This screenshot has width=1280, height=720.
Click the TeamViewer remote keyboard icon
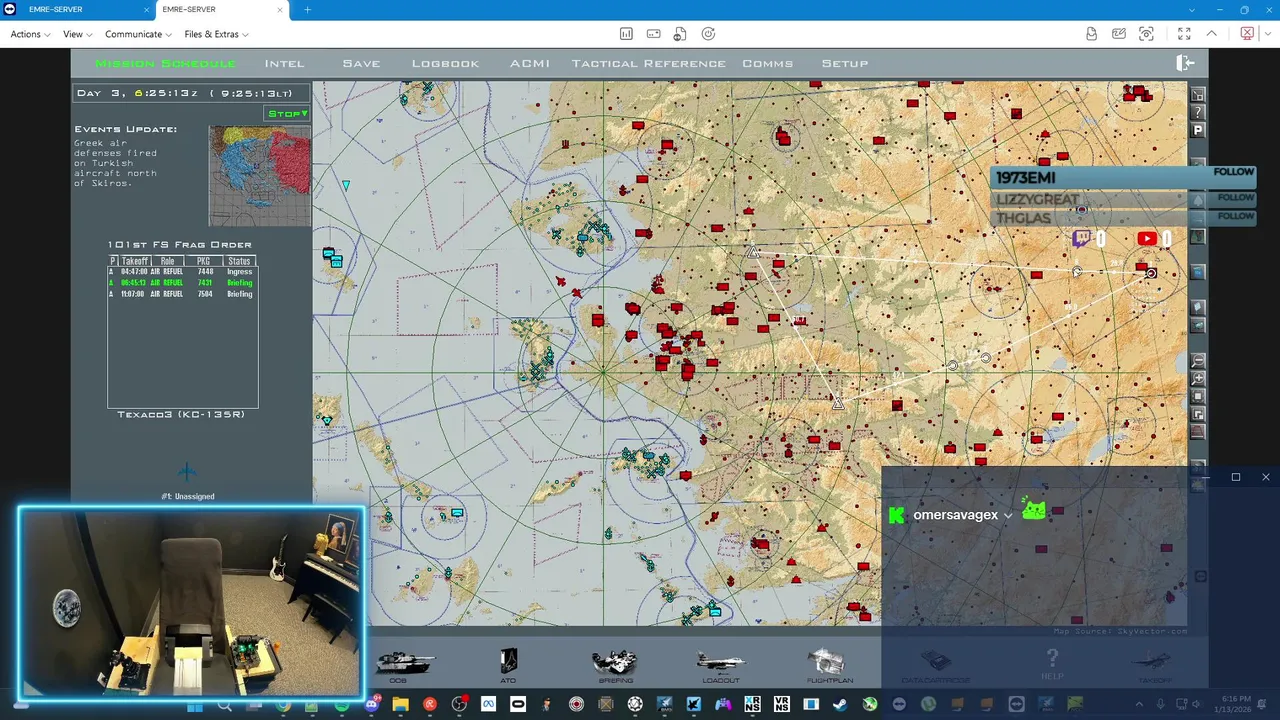(653, 34)
